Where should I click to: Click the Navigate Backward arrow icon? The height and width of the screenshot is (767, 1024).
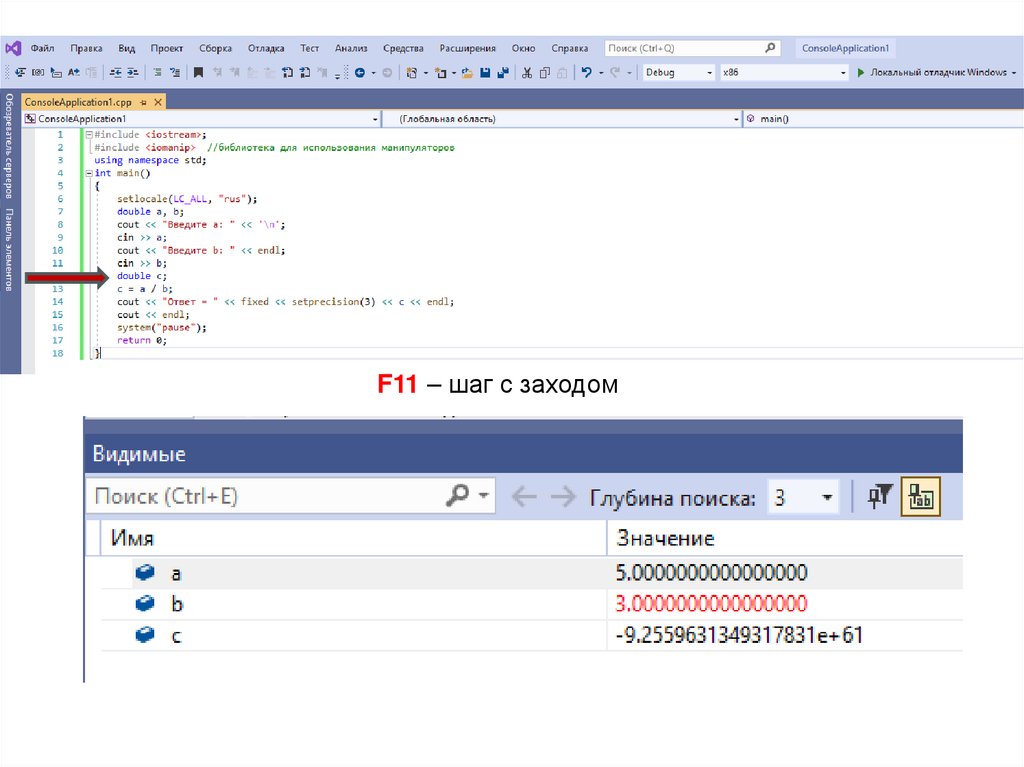360,72
